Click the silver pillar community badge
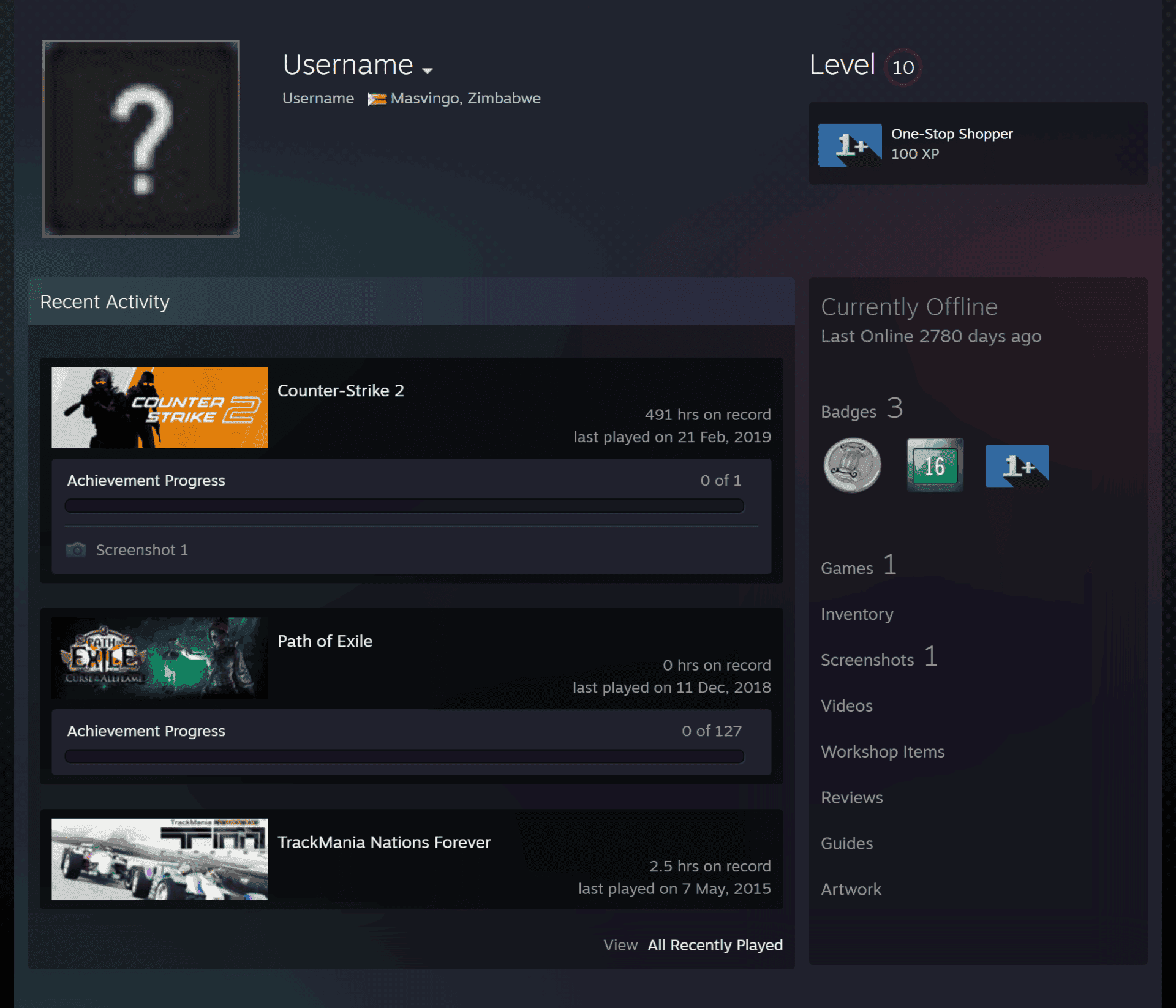 [x=852, y=465]
